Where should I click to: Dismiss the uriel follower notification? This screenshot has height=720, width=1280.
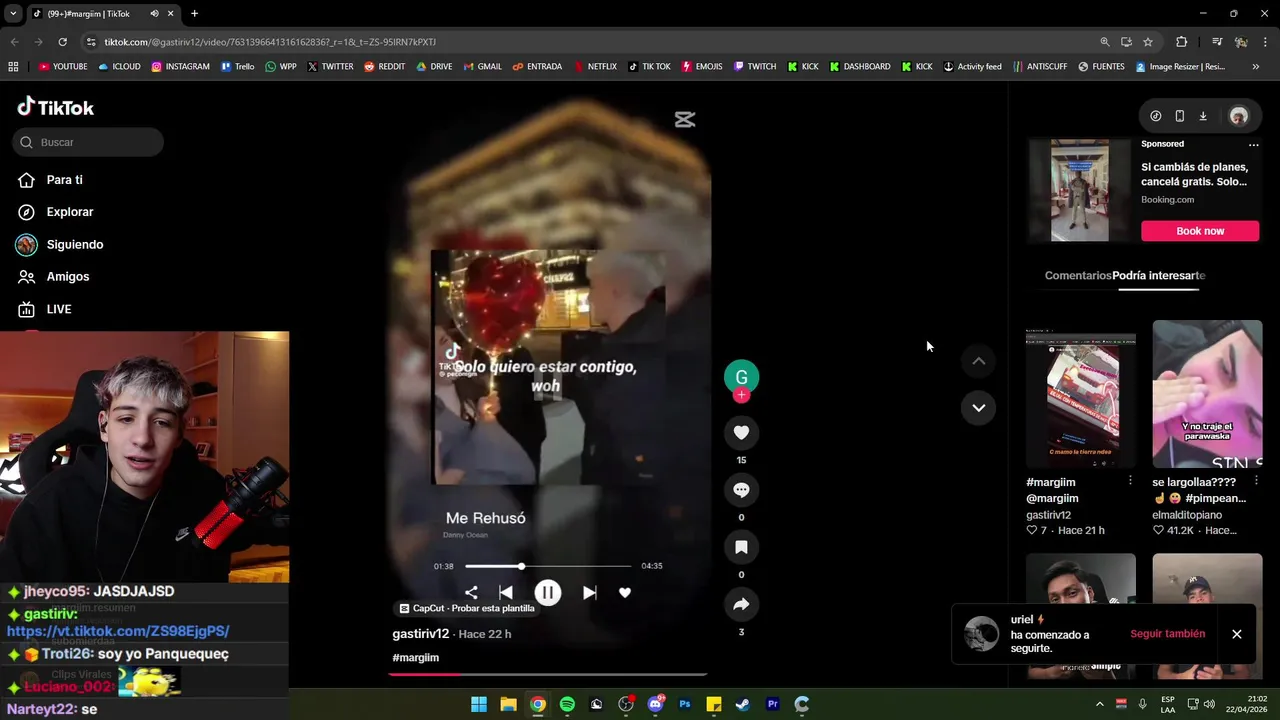tap(1237, 634)
